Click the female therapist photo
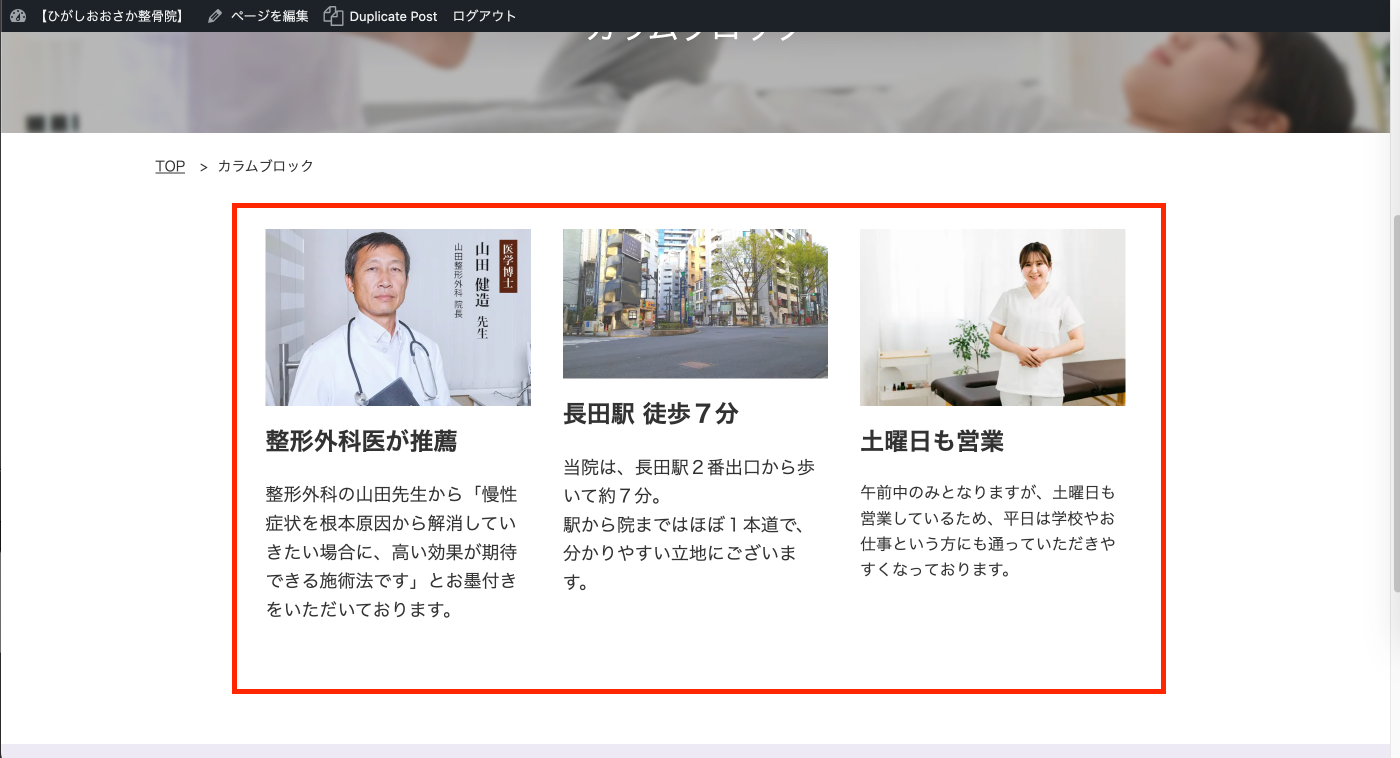This screenshot has height=758, width=1400. point(992,317)
